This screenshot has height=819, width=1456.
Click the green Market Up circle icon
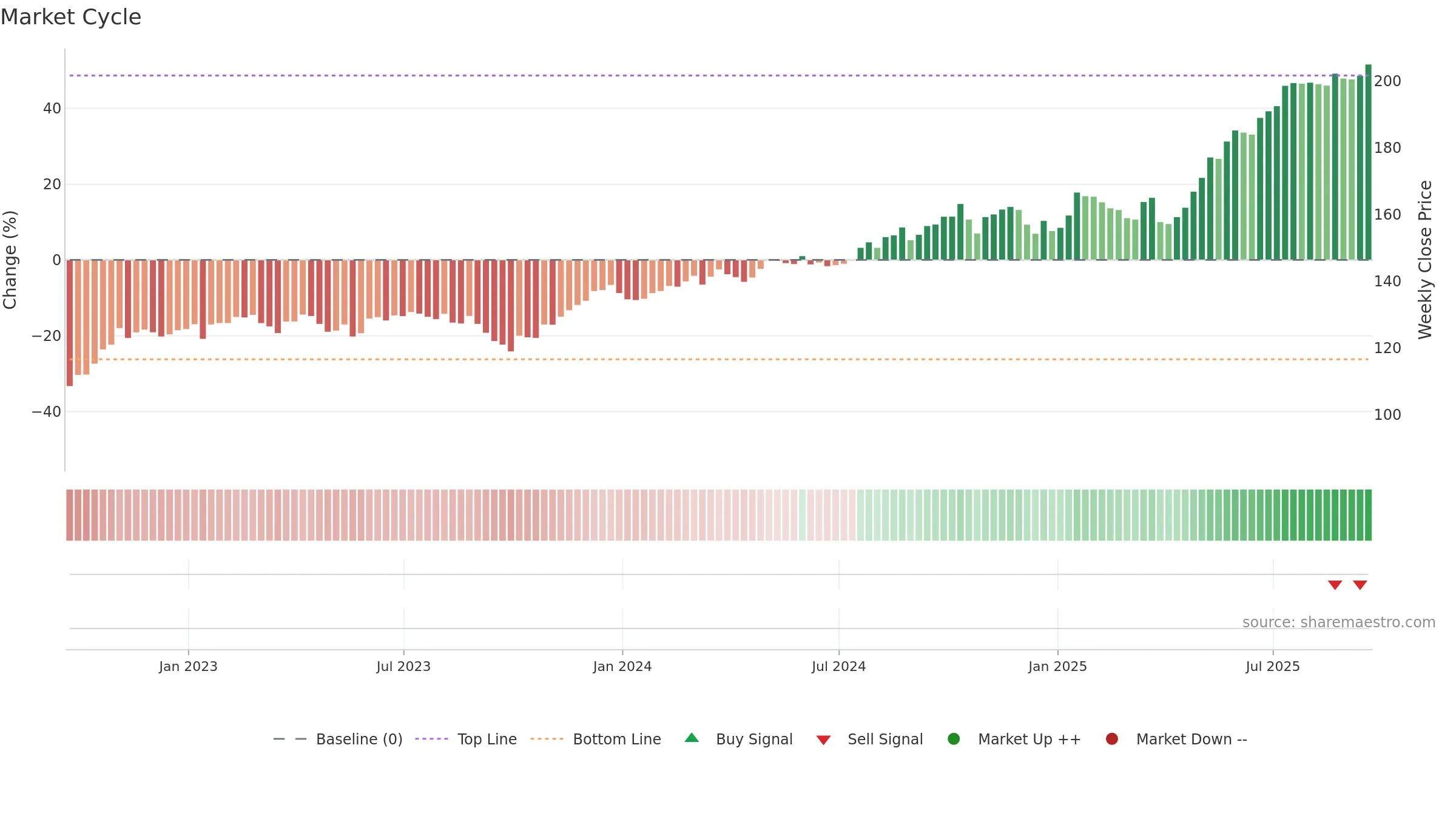[x=954, y=739]
